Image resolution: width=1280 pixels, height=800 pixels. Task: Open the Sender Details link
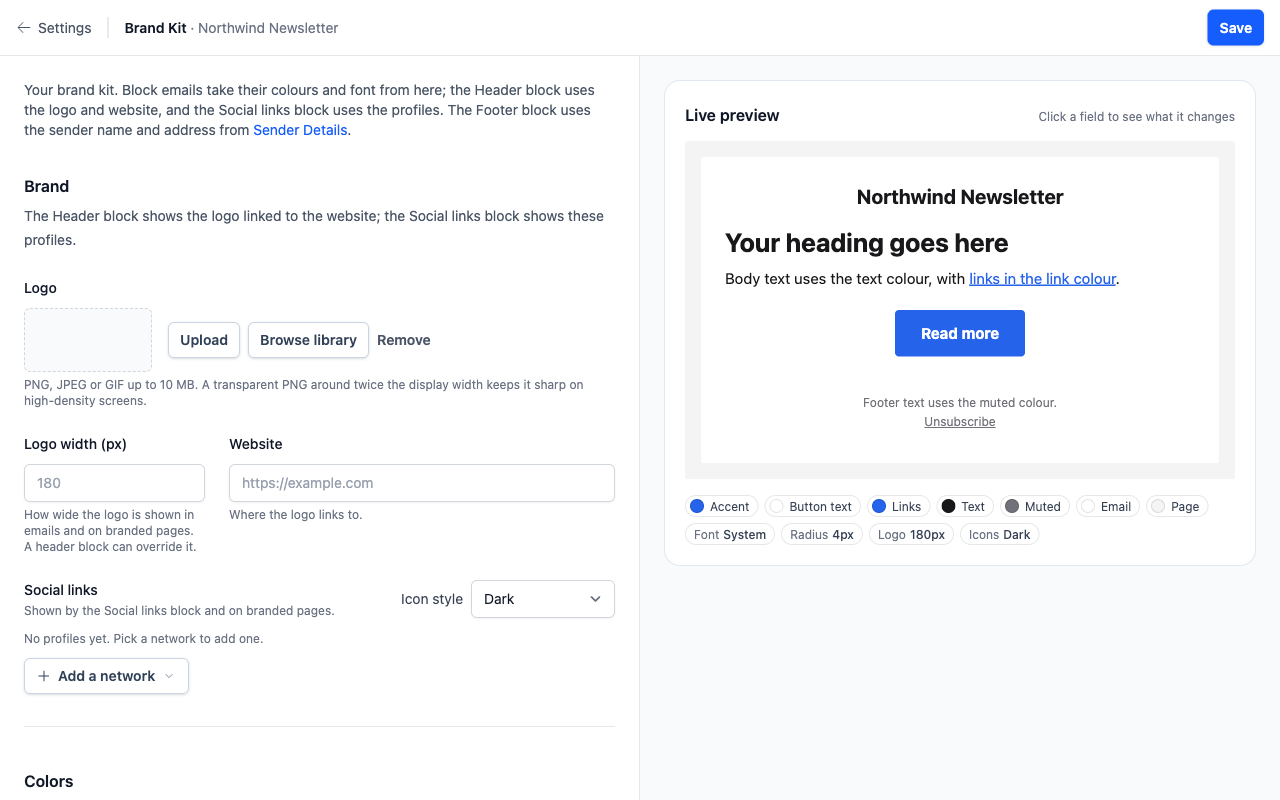(300, 130)
